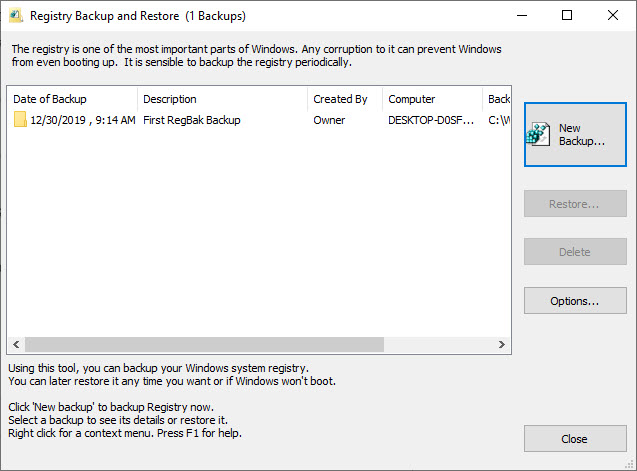Image resolution: width=637 pixels, height=471 pixels.
Task: Close the dialog with the Close button
Action: pos(575,439)
